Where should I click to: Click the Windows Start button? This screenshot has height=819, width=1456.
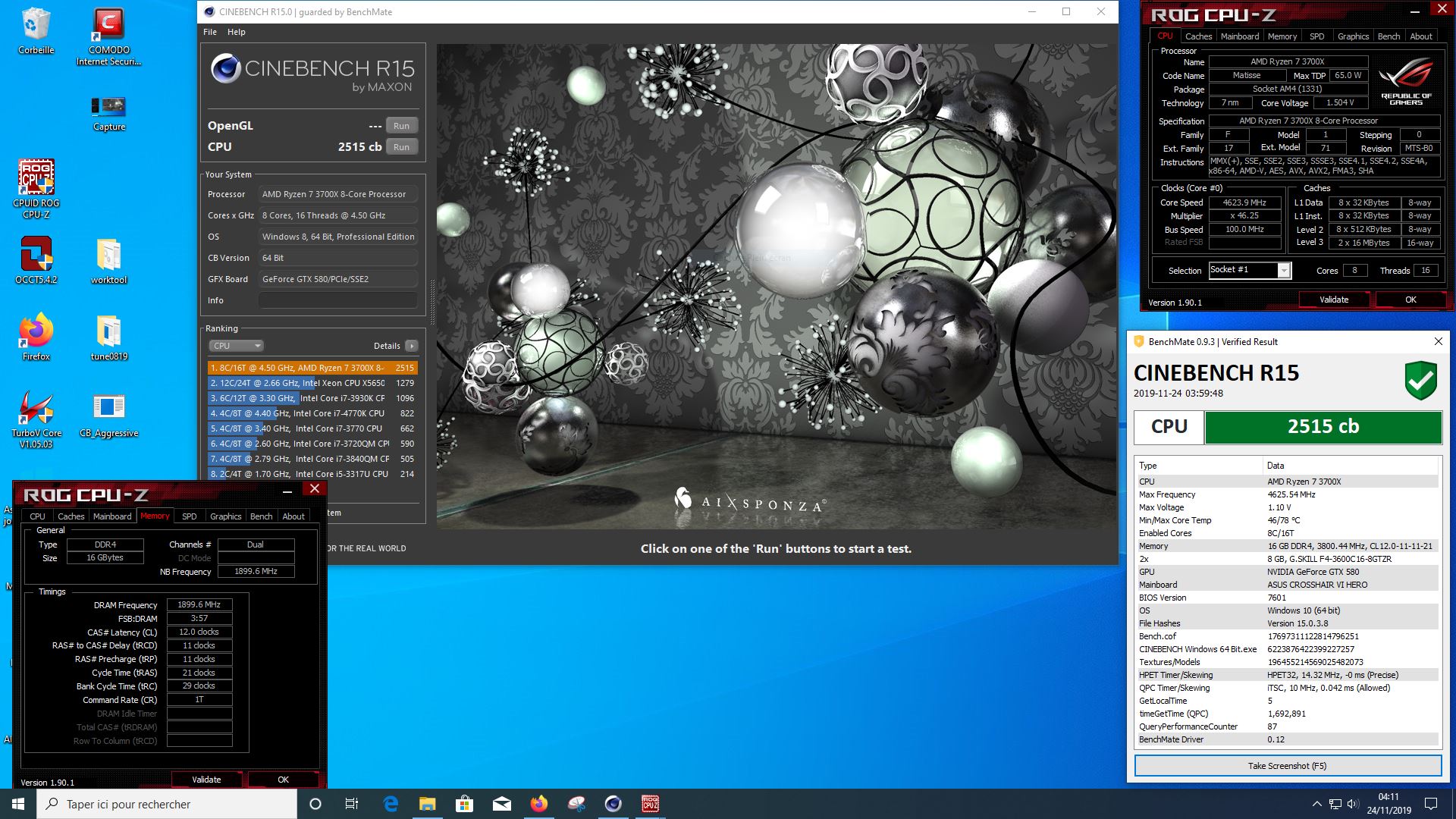[x=18, y=804]
